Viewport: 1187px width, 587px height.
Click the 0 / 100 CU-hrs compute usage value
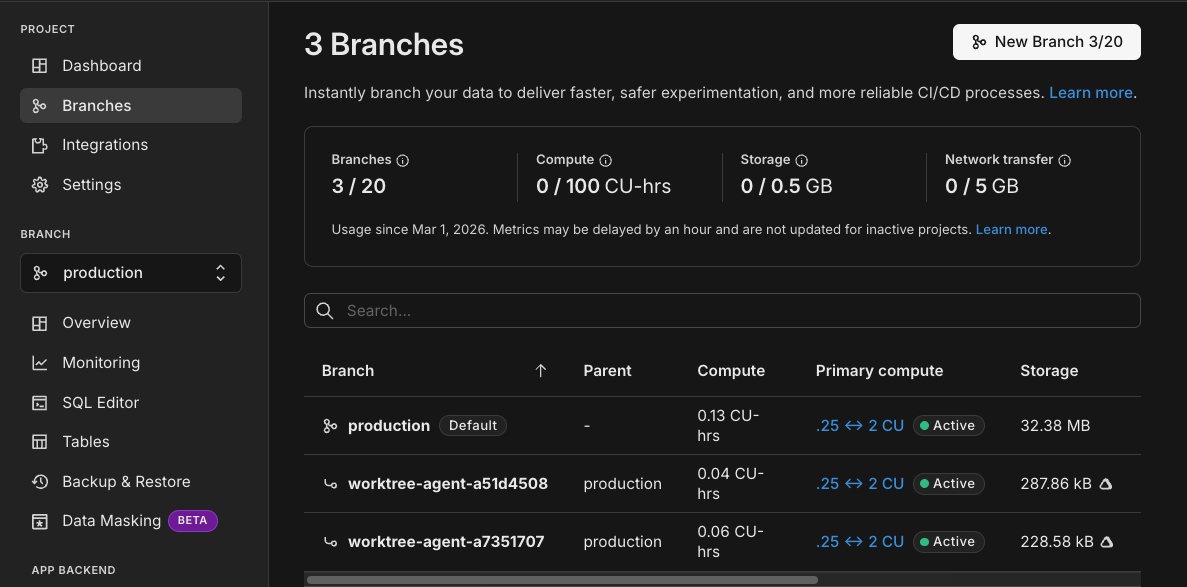point(603,186)
